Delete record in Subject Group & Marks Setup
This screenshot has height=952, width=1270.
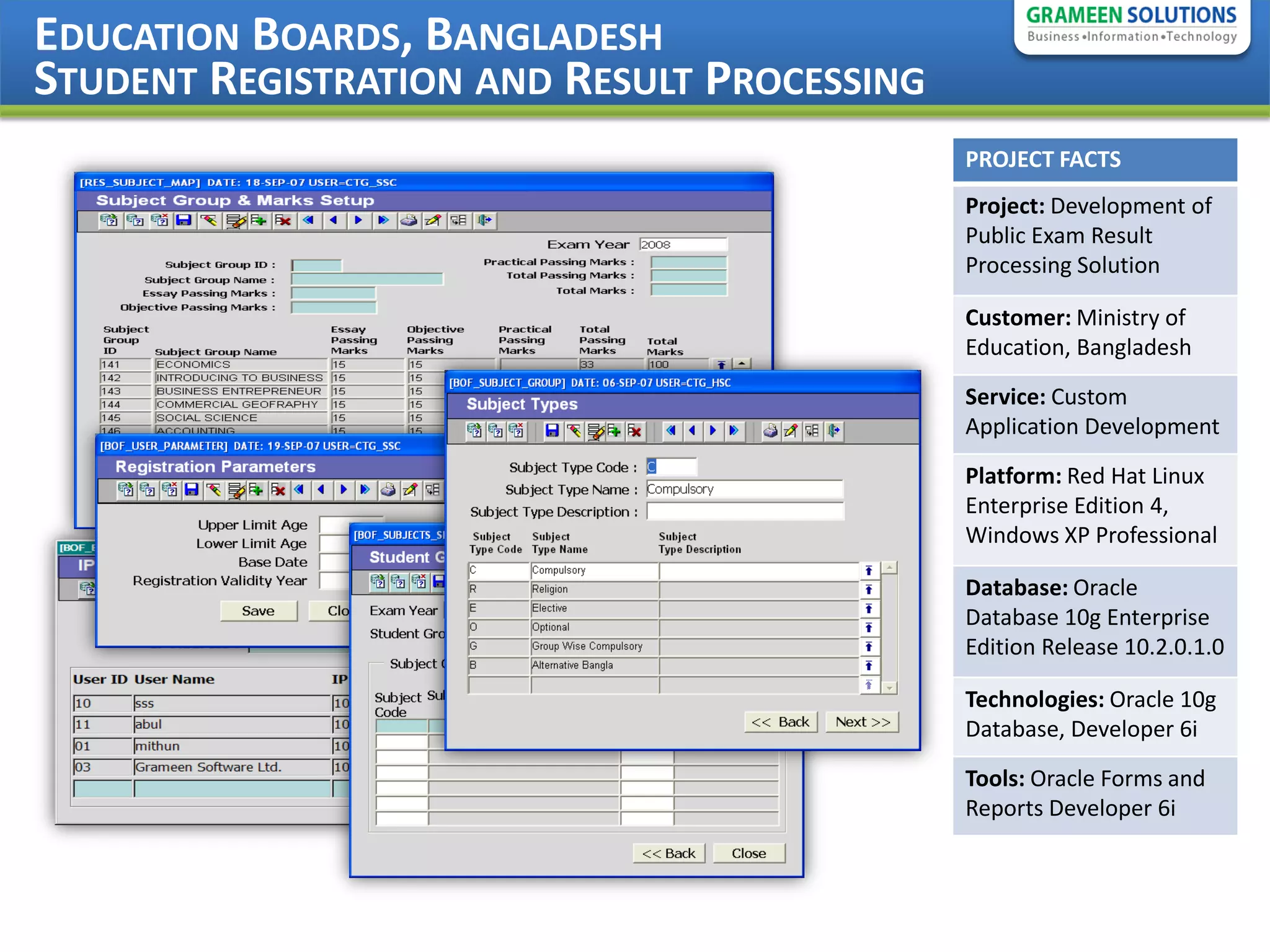click(x=283, y=221)
